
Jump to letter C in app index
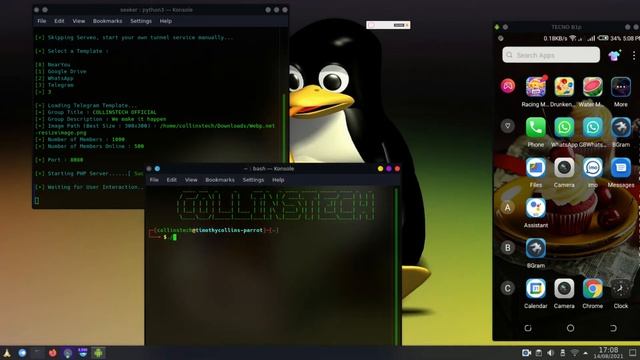[x=508, y=288]
